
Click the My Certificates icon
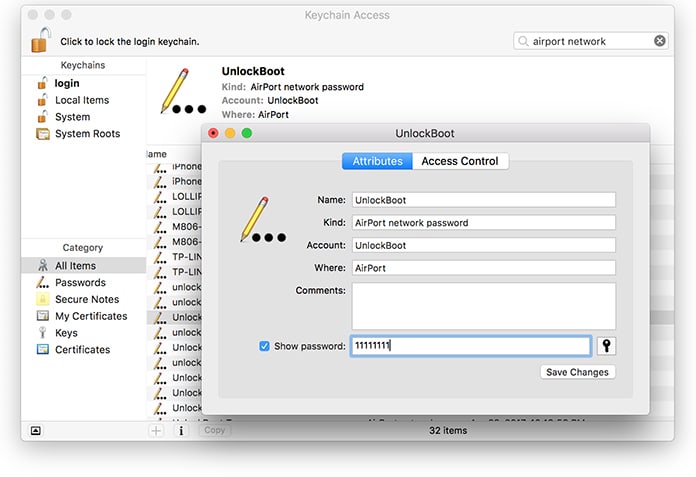point(43,316)
